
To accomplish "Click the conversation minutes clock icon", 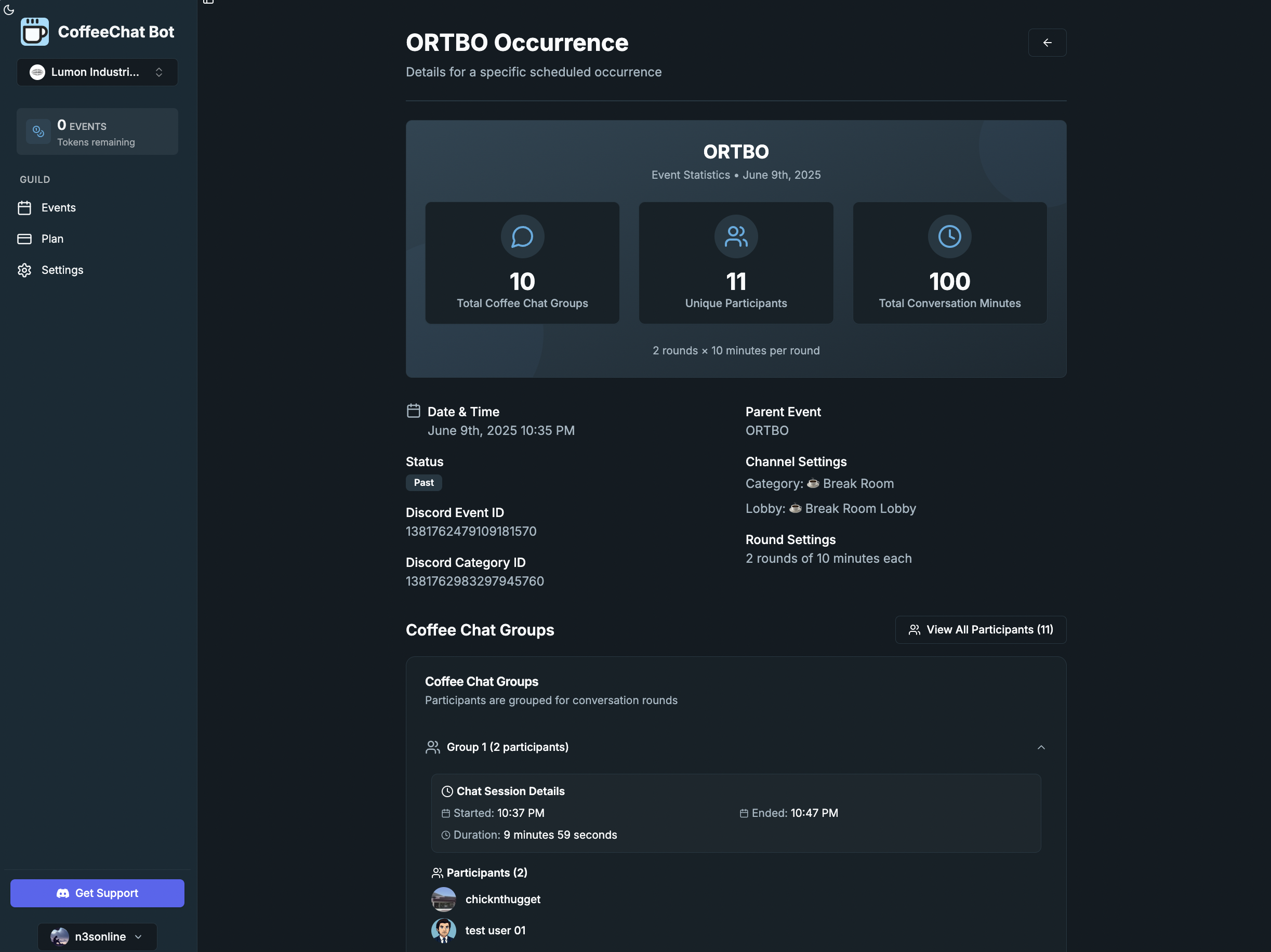I will pos(949,236).
